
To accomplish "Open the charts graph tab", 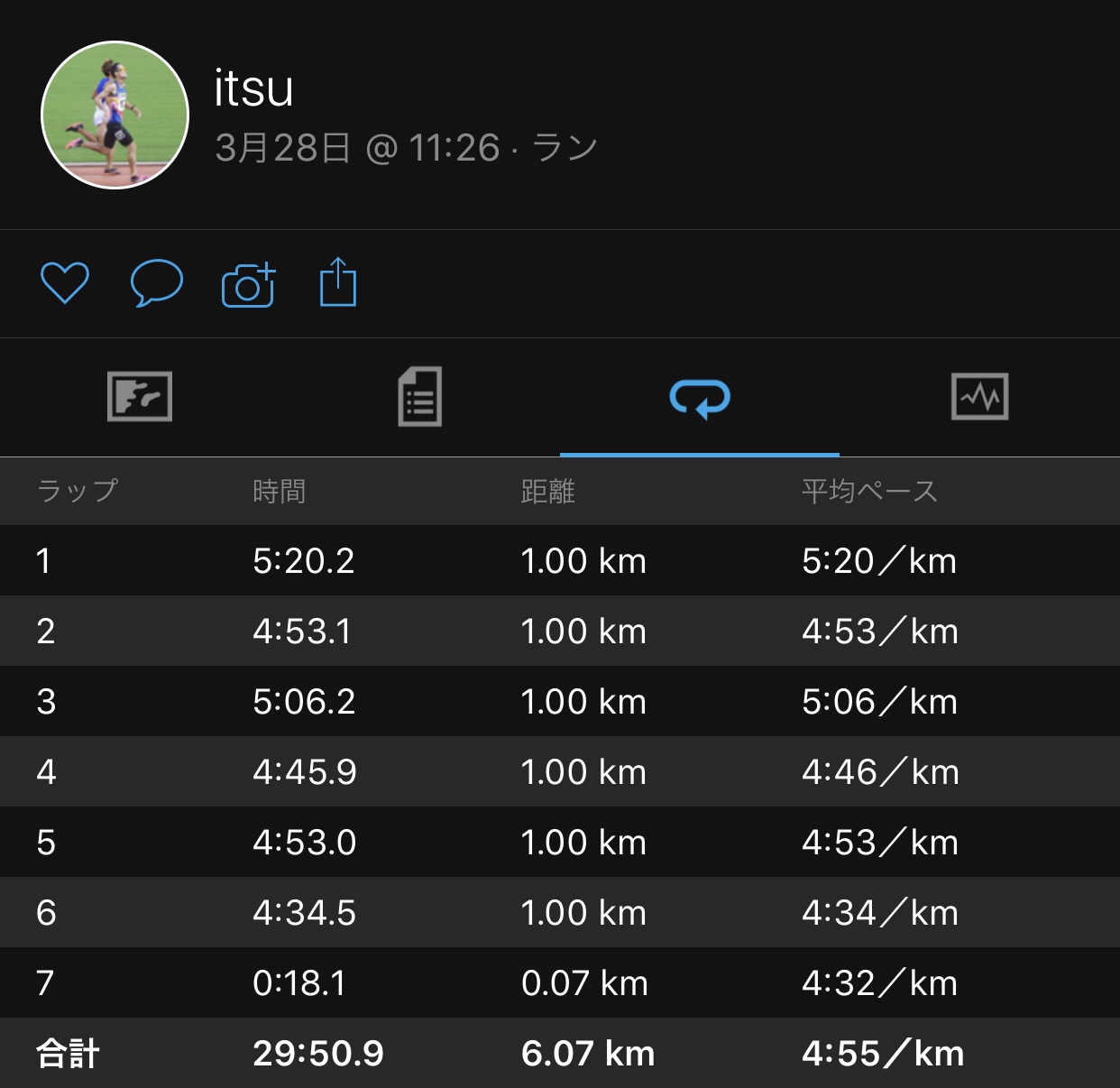I will click(x=980, y=397).
